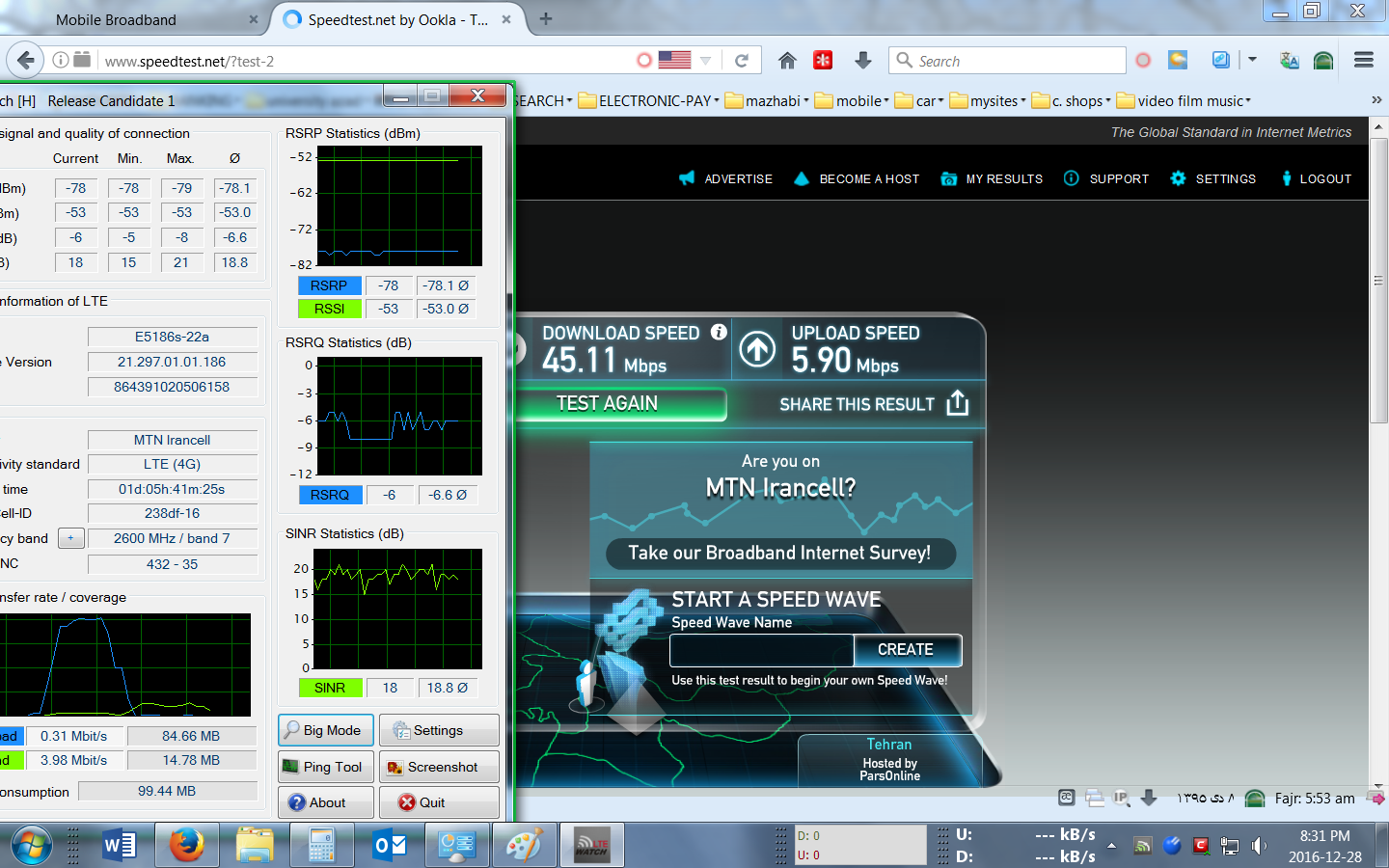Image resolution: width=1389 pixels, height=868 pixels.
Task: Click the US flag icon in address bar
Action: 674,60
